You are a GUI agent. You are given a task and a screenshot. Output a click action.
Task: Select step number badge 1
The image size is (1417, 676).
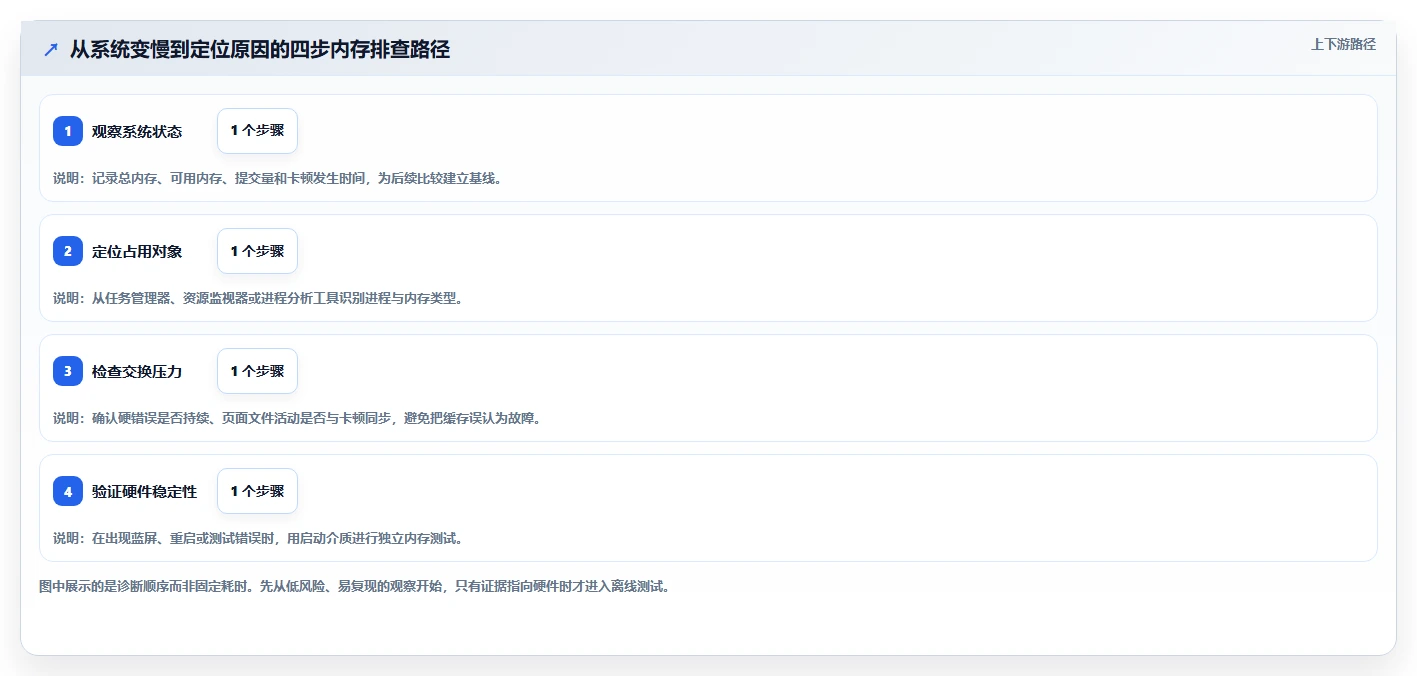pyautogui.click(x=68, y=131)
